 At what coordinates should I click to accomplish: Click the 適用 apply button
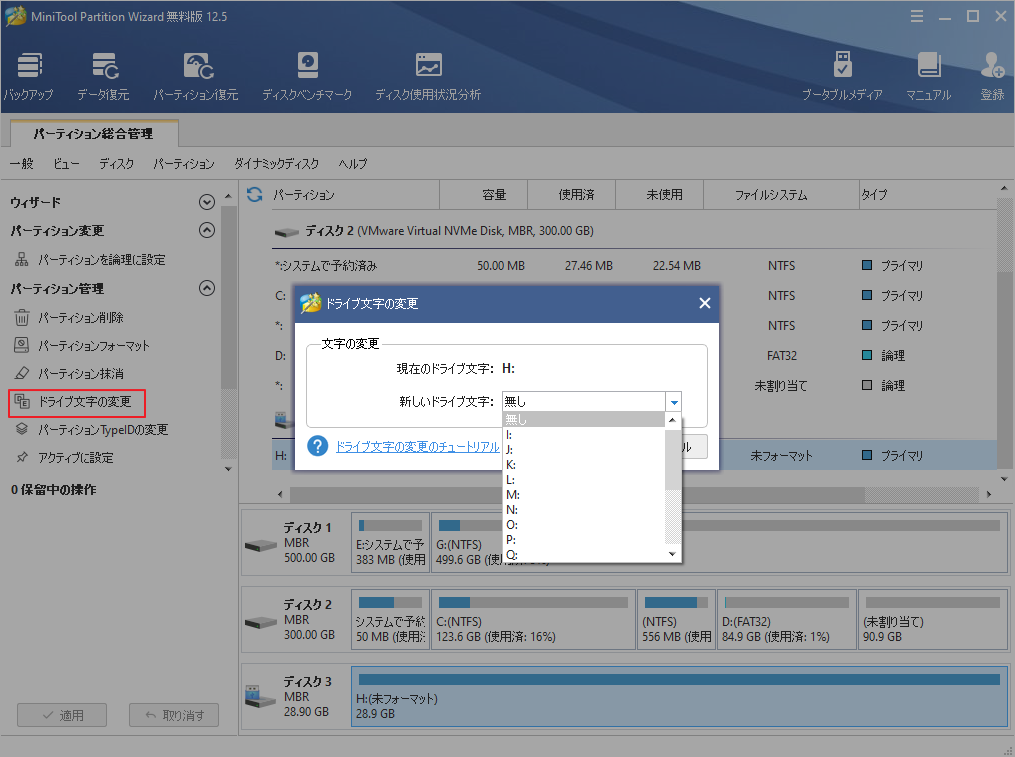click(61, 715)
